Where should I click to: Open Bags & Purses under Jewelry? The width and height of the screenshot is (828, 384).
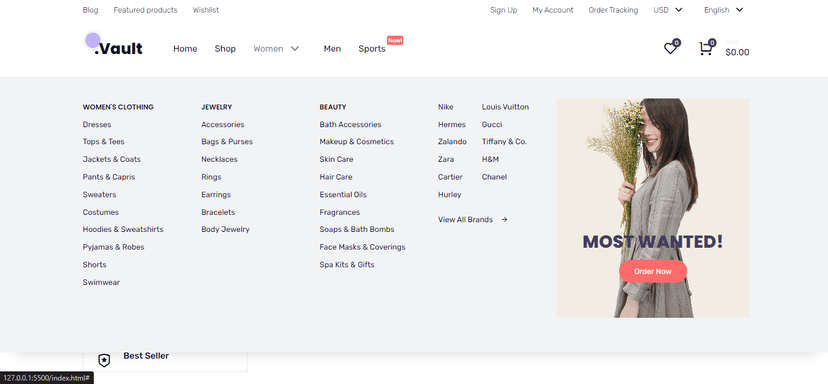(227, 142)
